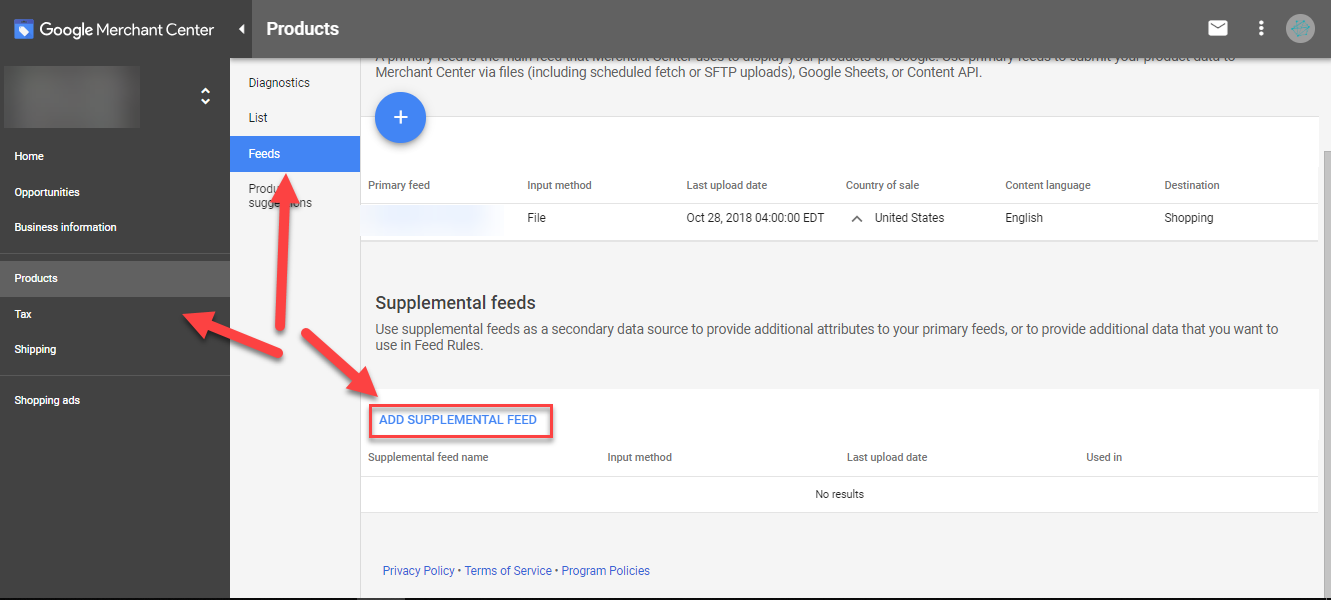Image resolution: width=1331 pixels, height=600 pixels.
Task: Switch to the List tab
Action: 258,118
